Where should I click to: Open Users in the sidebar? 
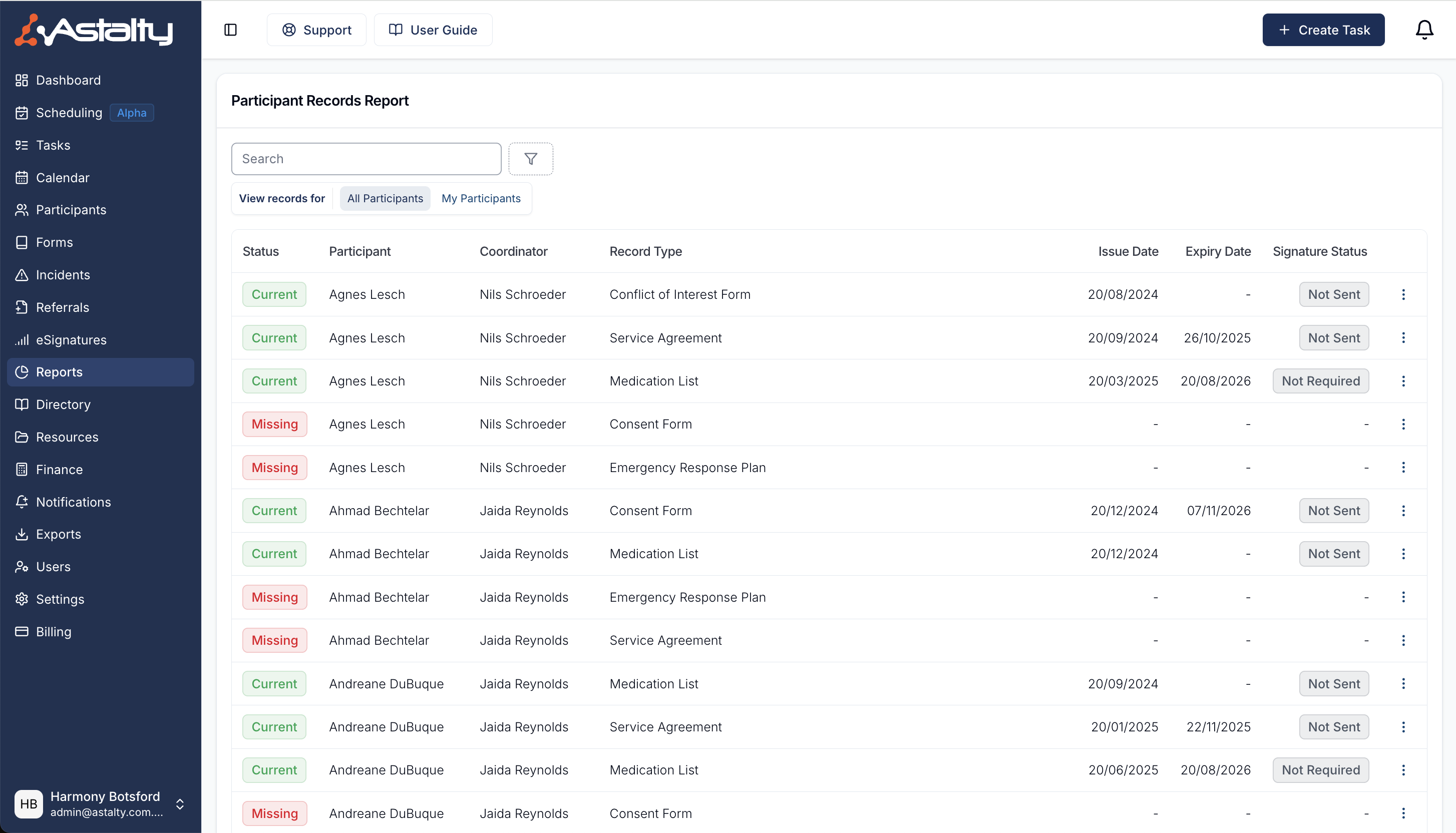tap(100, 566)
